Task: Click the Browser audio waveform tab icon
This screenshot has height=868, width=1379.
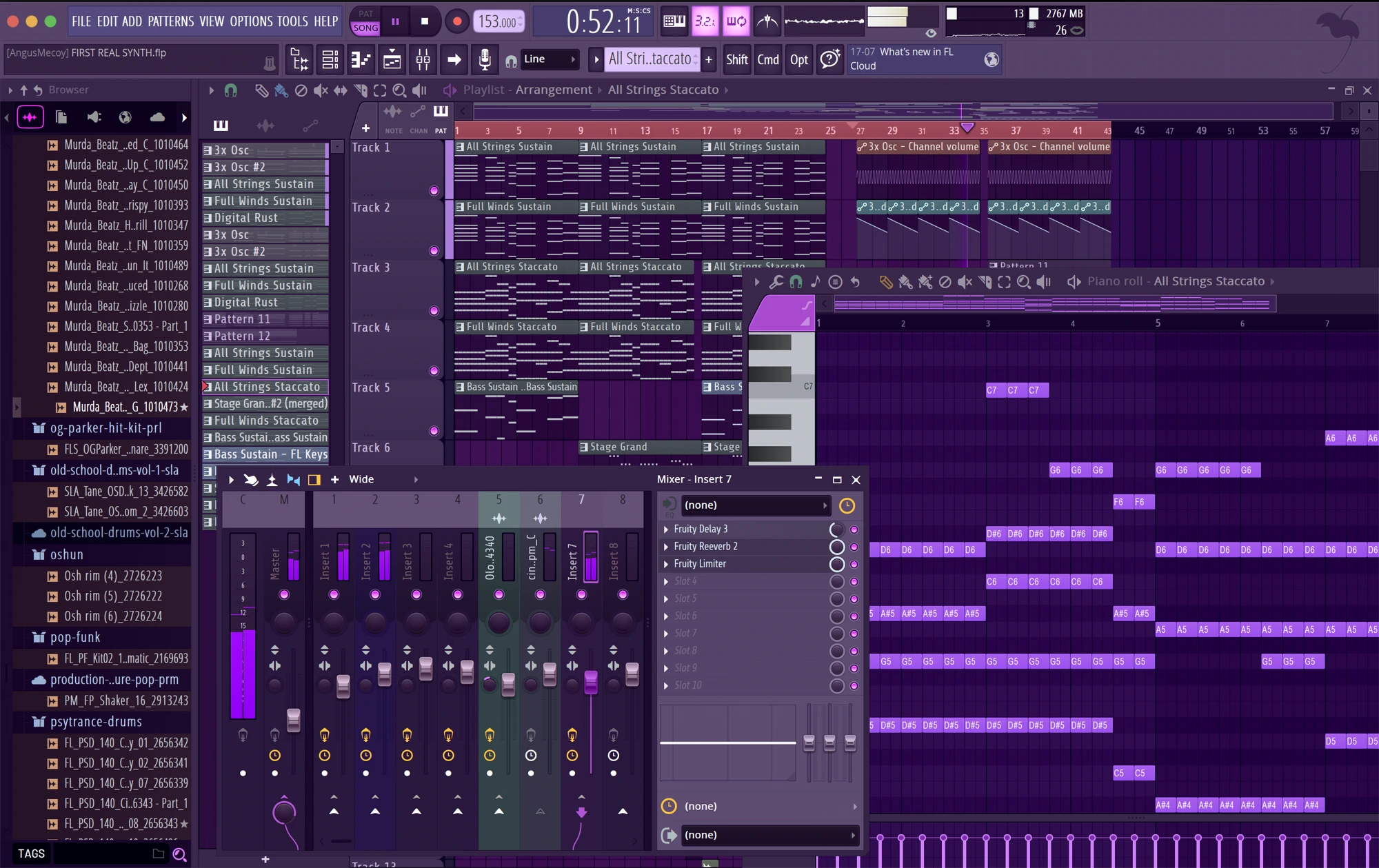Action: click(30, 117)
